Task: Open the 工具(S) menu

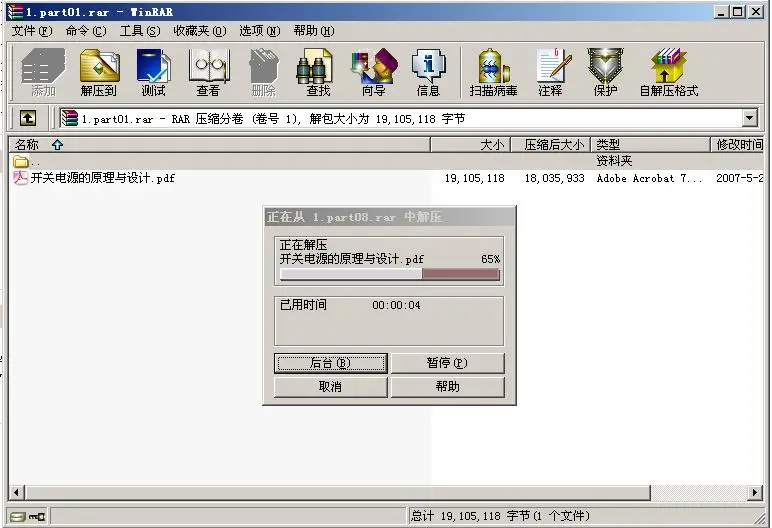Action: pyautogui.click(x=140, y=31)
